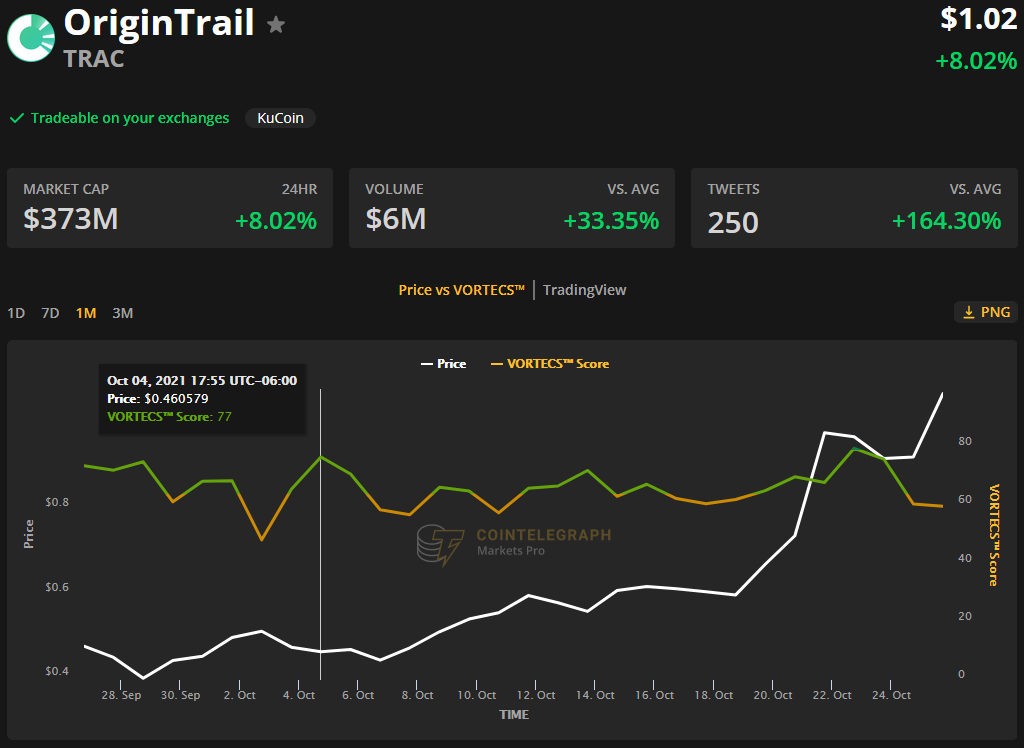This screenshot has width=1024, height=748.
Task: Click the MARKET CAP label
Action: click(66, 189)
